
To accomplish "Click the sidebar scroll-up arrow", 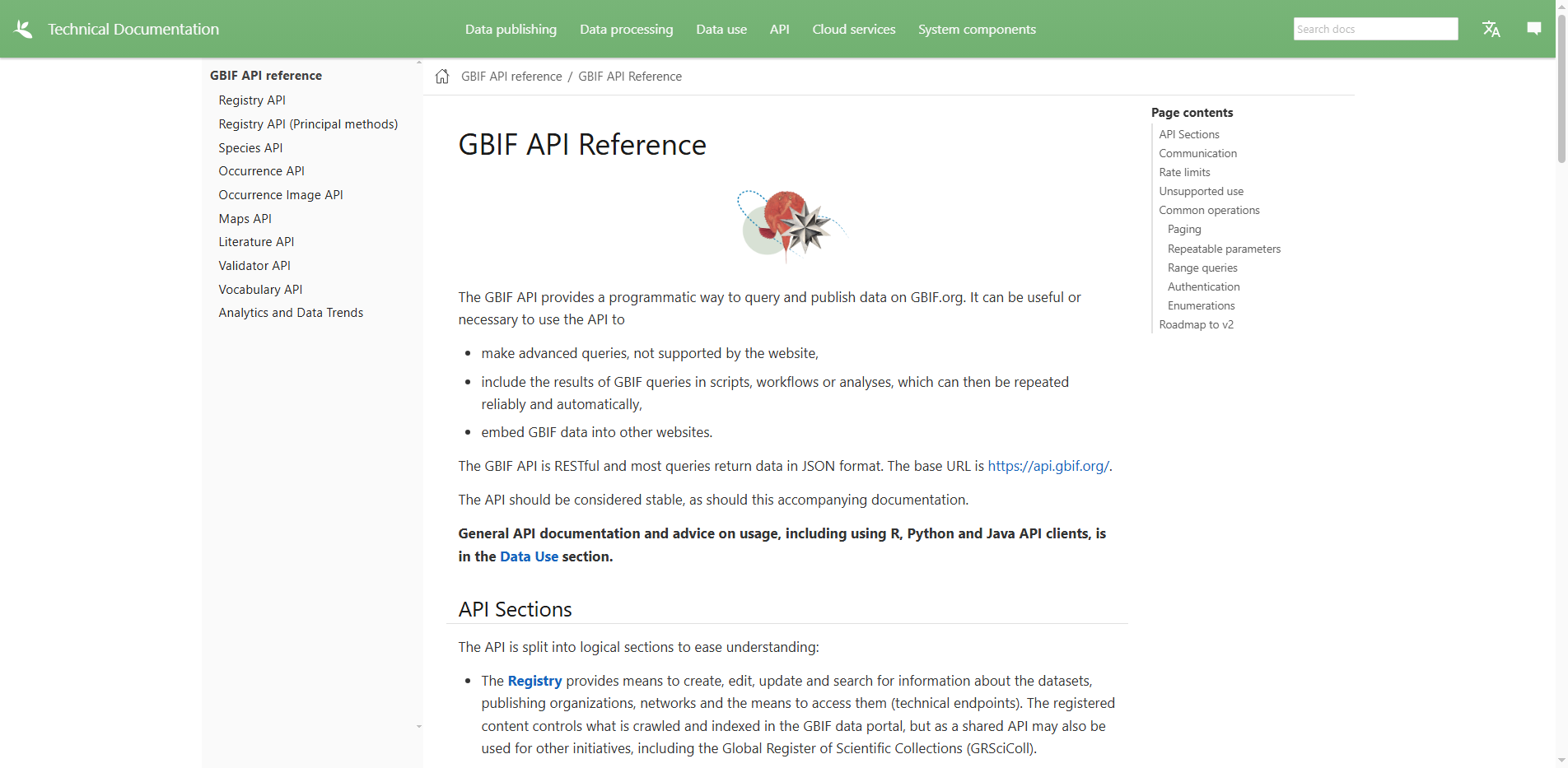I will coord(418,61).
